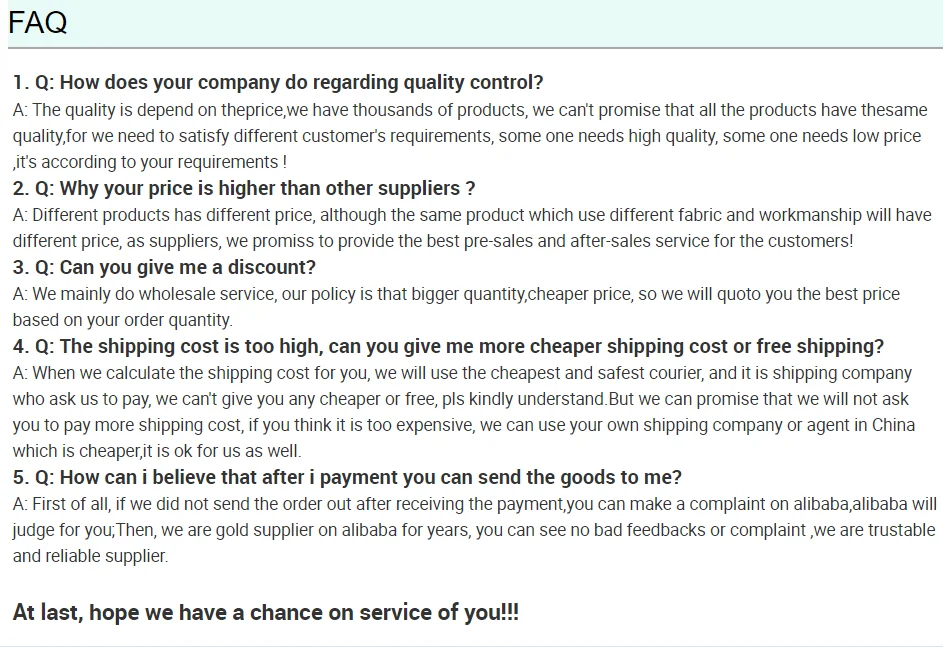The width and height of the screenshot is (943, 647).
Task: Click the answer about different fabric and workmanship
Action: pos(470,228)
